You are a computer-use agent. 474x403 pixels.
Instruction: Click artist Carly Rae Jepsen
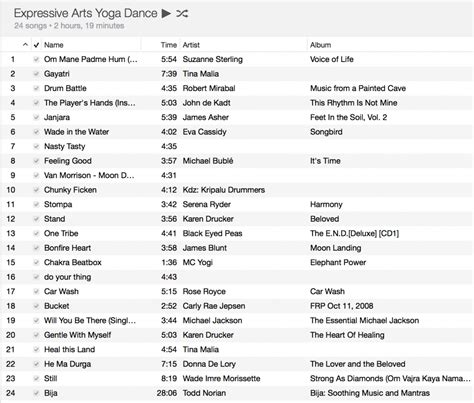214,306
